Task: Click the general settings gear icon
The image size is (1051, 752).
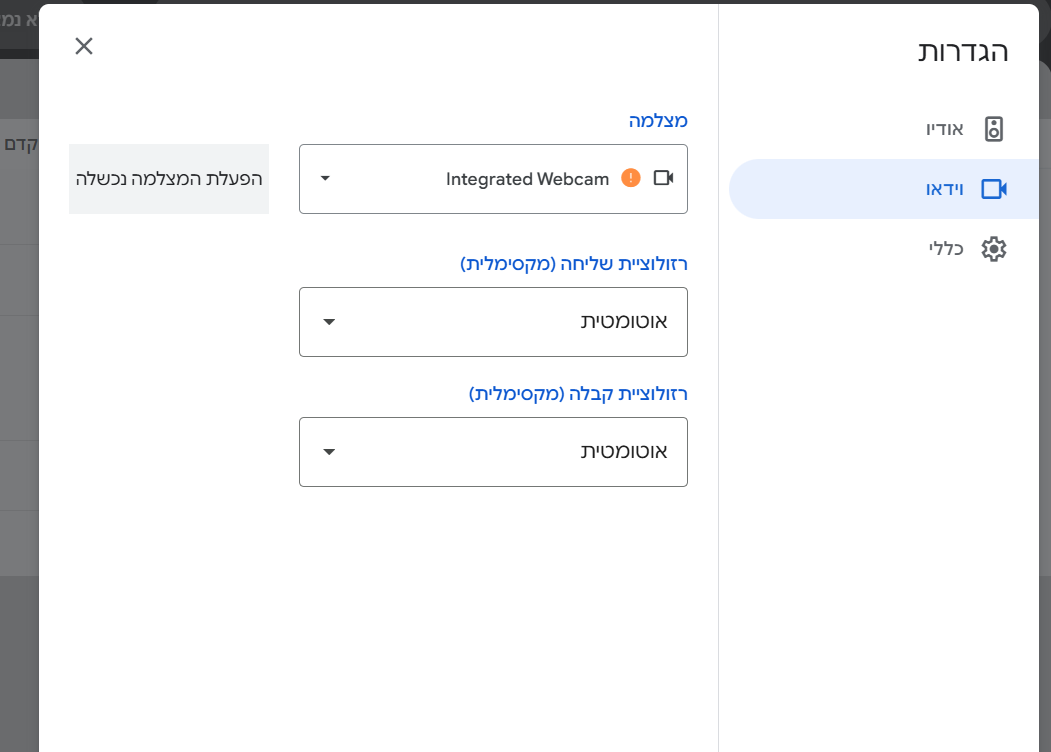Action: tap(993, 249)
